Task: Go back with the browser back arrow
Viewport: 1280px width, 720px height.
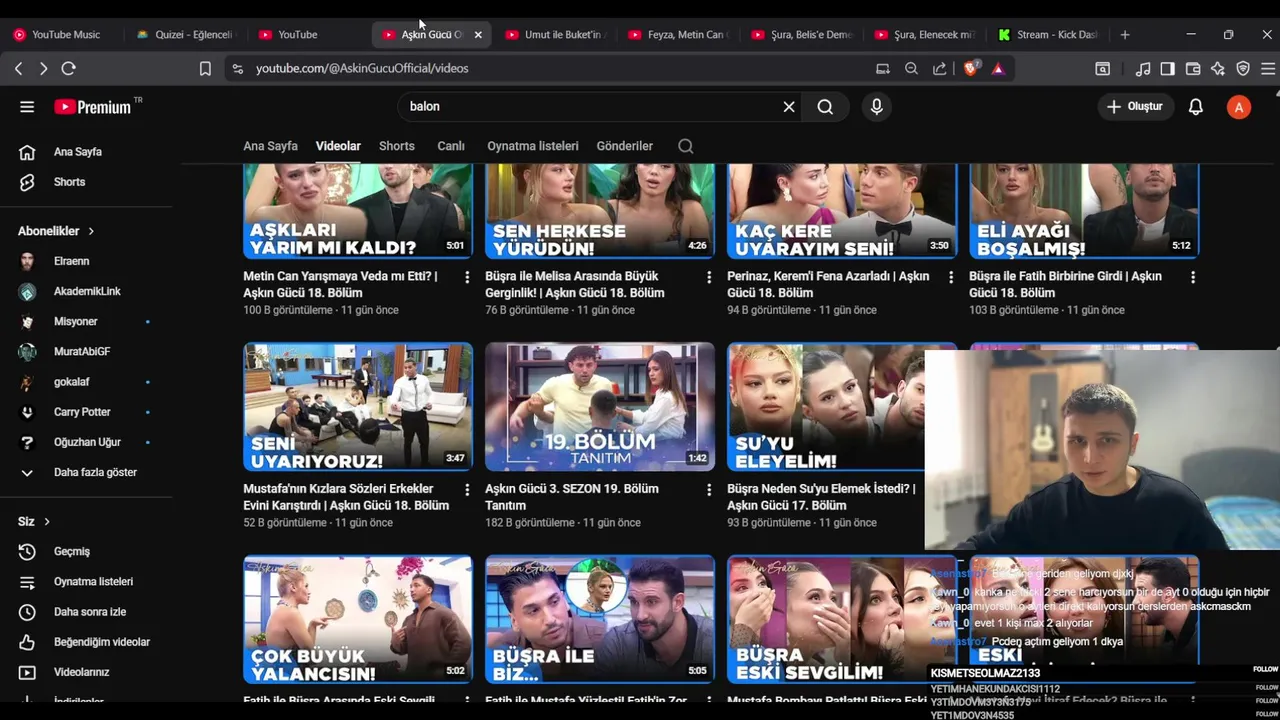Action: [x=18, y=68]
